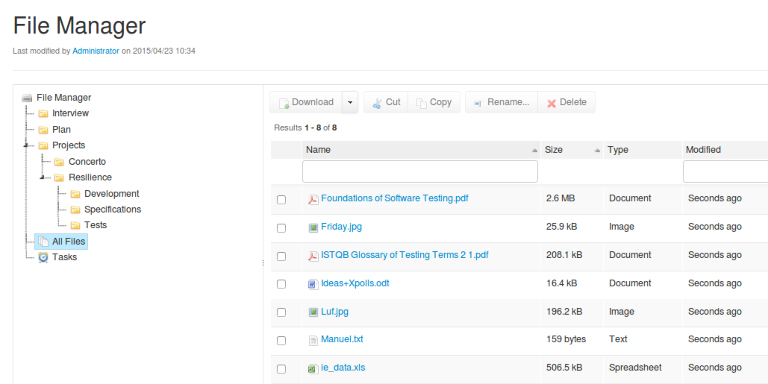This screenshot has width=768, height=384.
Task: Click the Specifications folder icon
Action: tap(75, 210)
